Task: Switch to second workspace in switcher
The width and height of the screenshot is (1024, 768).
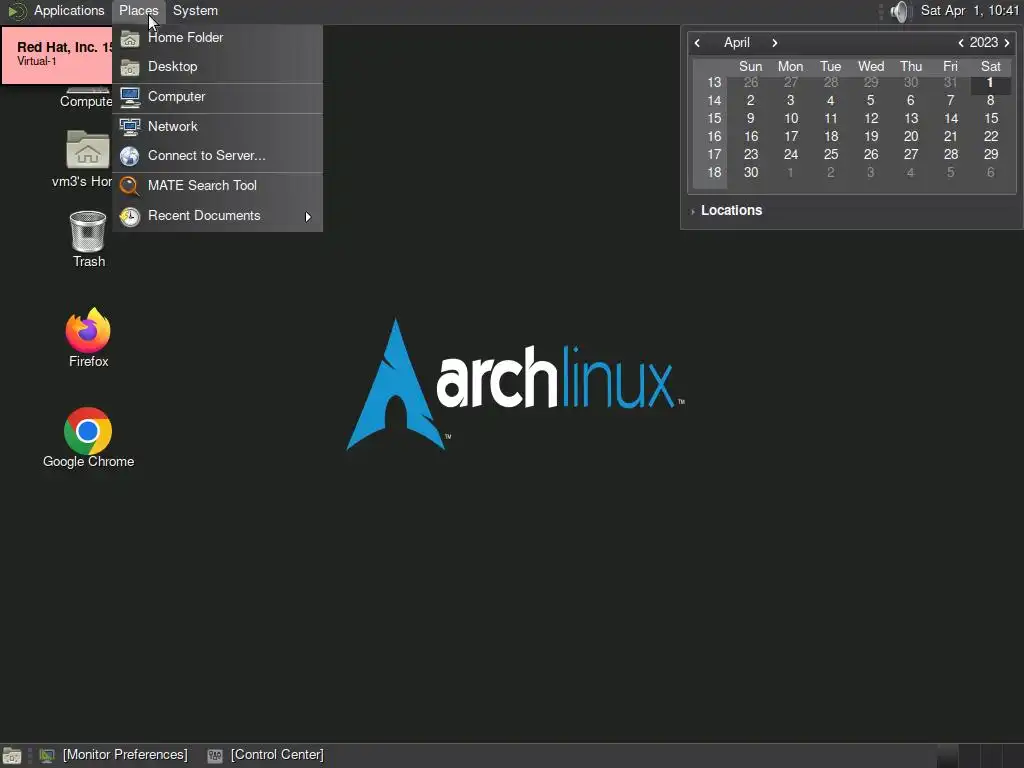Action: [969, 756]
